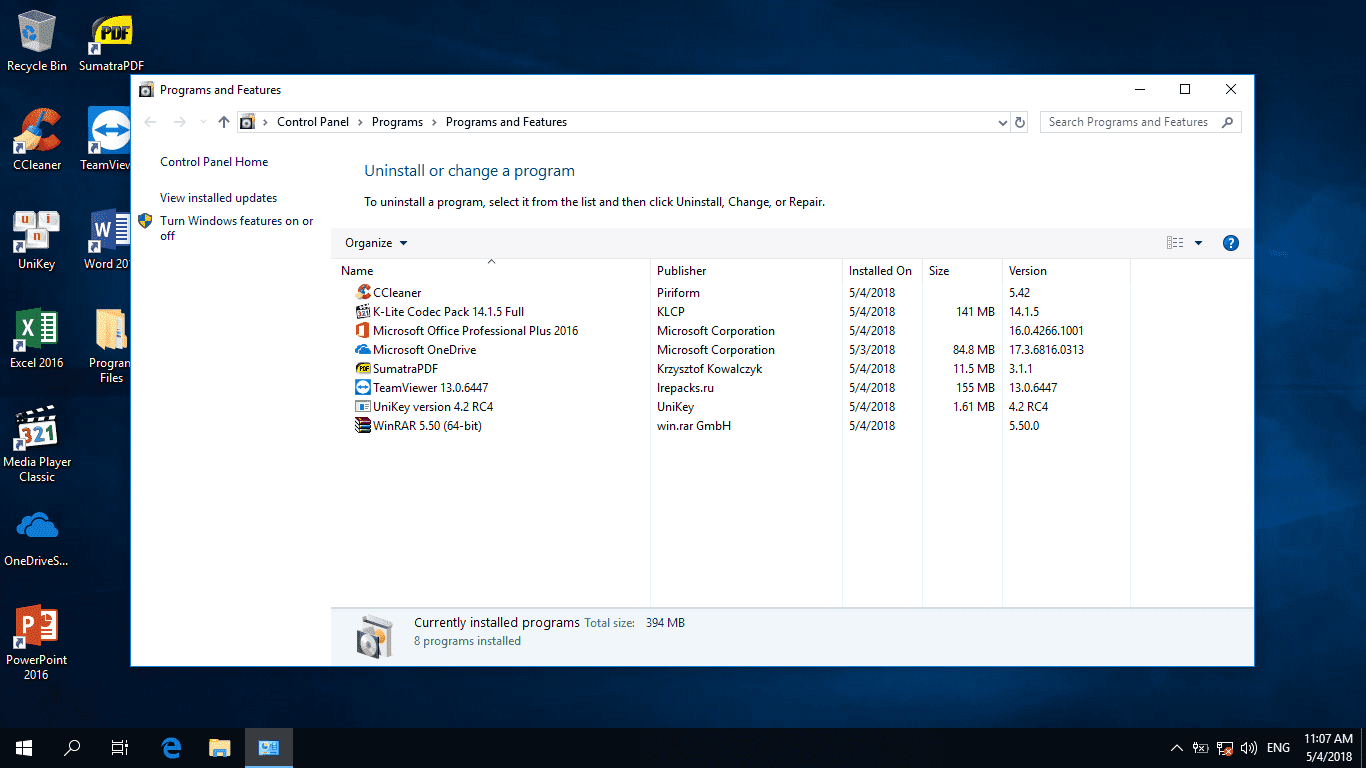This screenshot has height=768, width=1366.
Task: Click the refresh button in address bar
Action: pyautogui.click(x=1020, y=122)
